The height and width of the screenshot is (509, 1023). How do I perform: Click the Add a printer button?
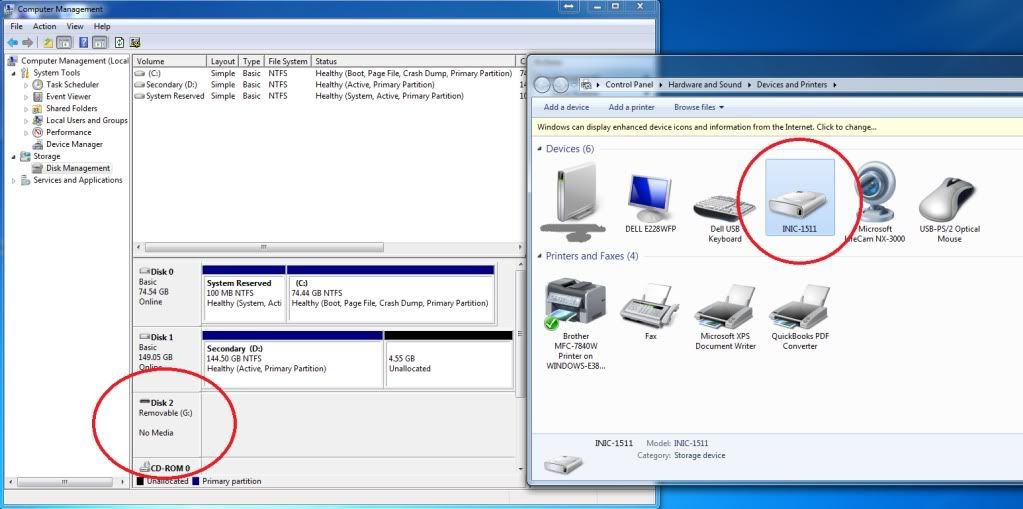(x=631, y=107)
